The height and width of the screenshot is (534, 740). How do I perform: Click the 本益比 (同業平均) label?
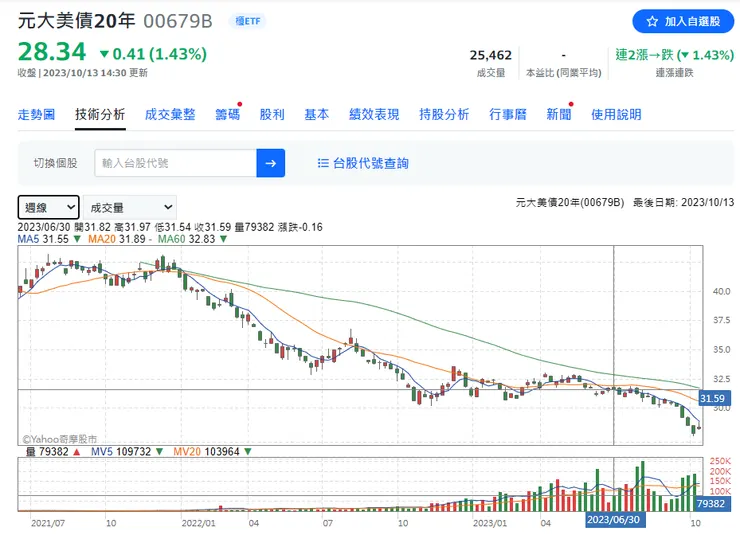[x=563, y=73]
